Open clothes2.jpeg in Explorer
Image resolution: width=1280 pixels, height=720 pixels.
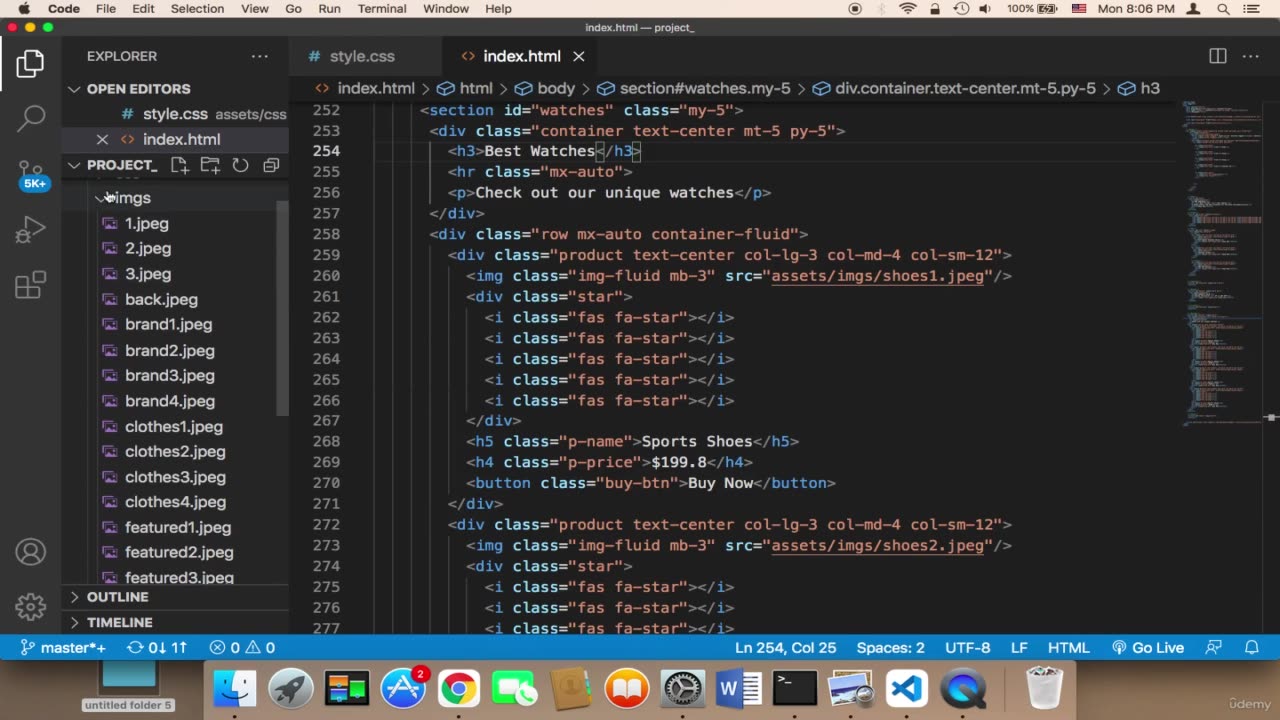tap(175, 451)
